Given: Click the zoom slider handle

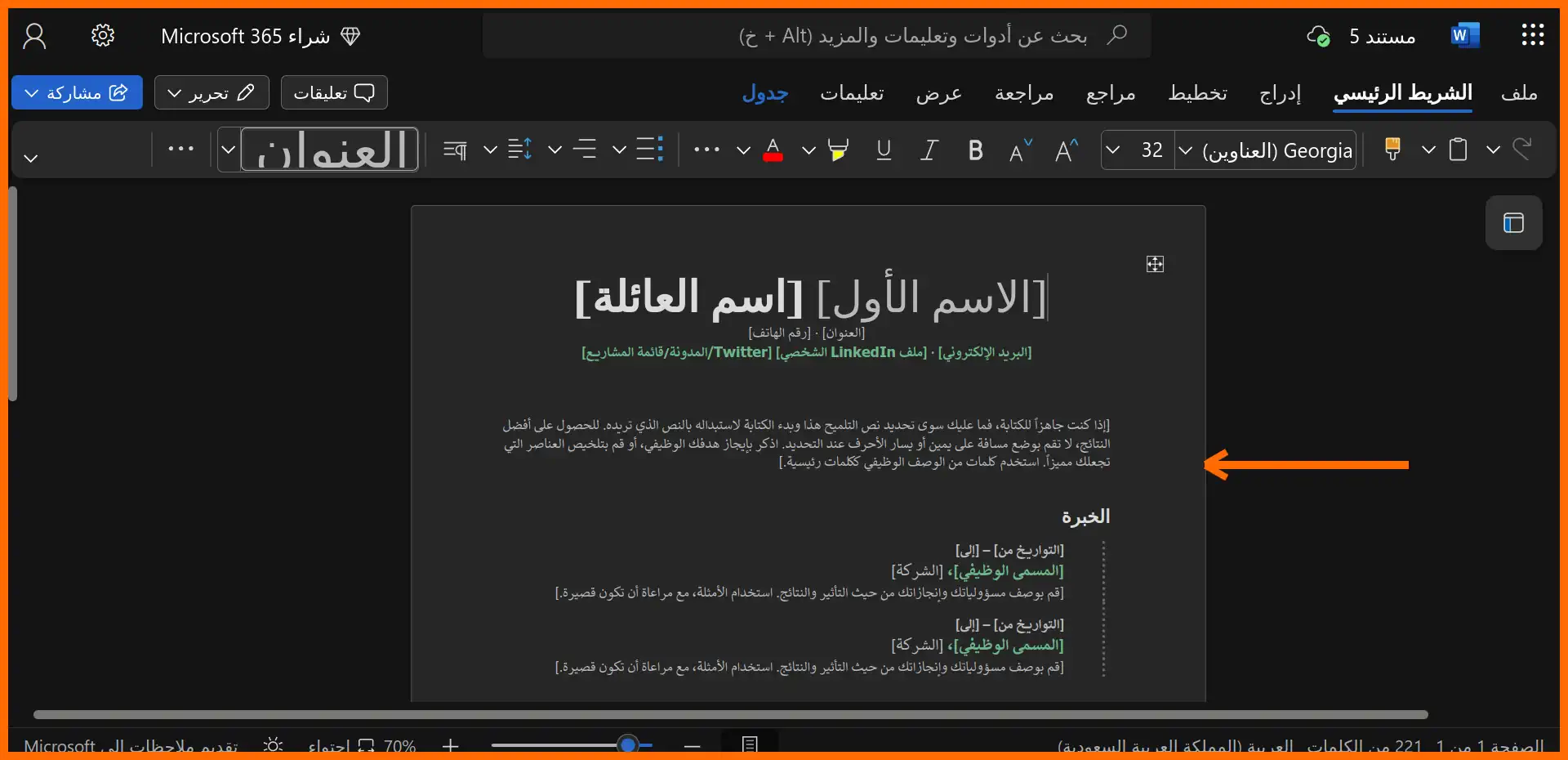Looking at the screenshot, I should point(628,744).
